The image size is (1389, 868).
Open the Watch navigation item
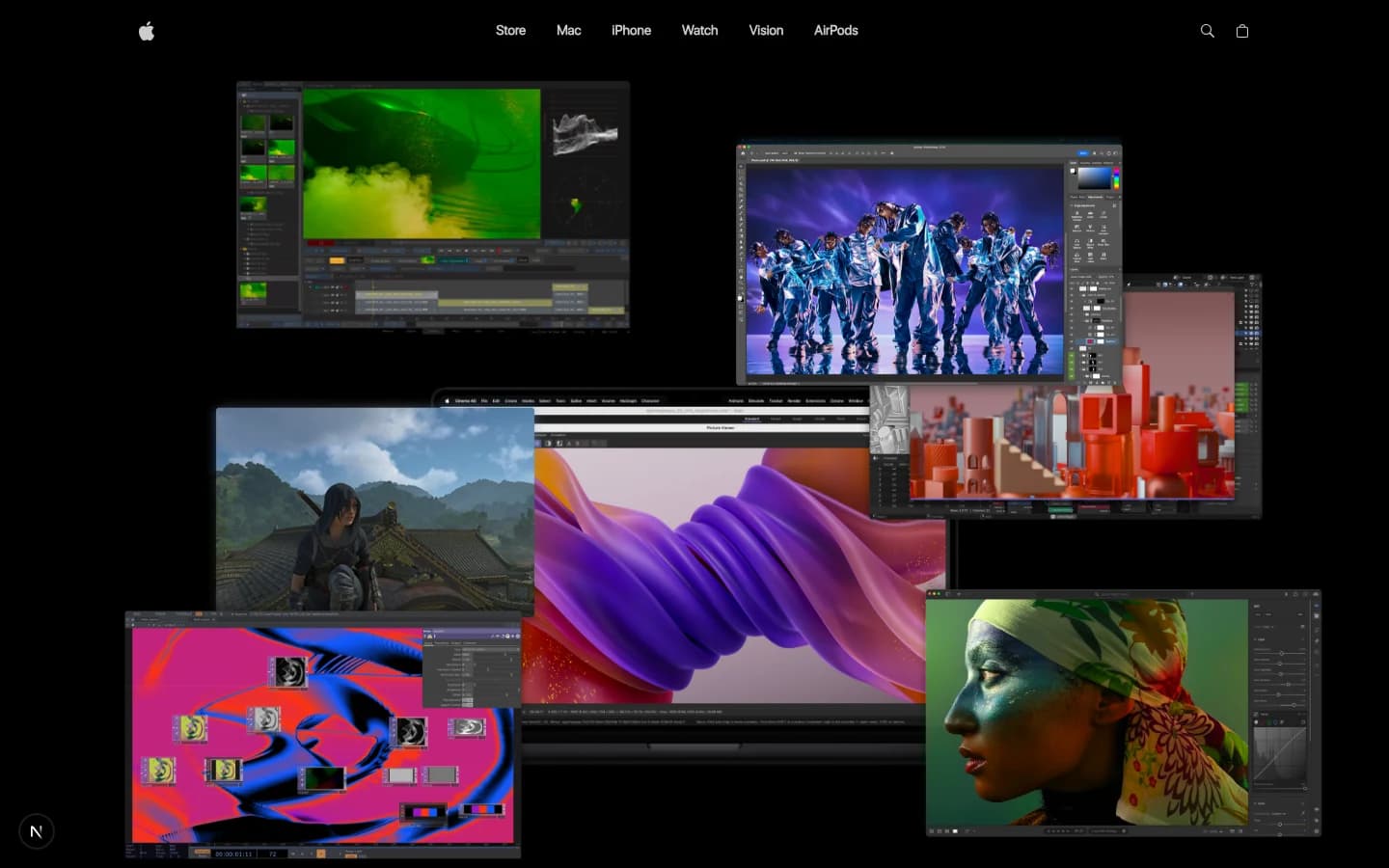699,31
